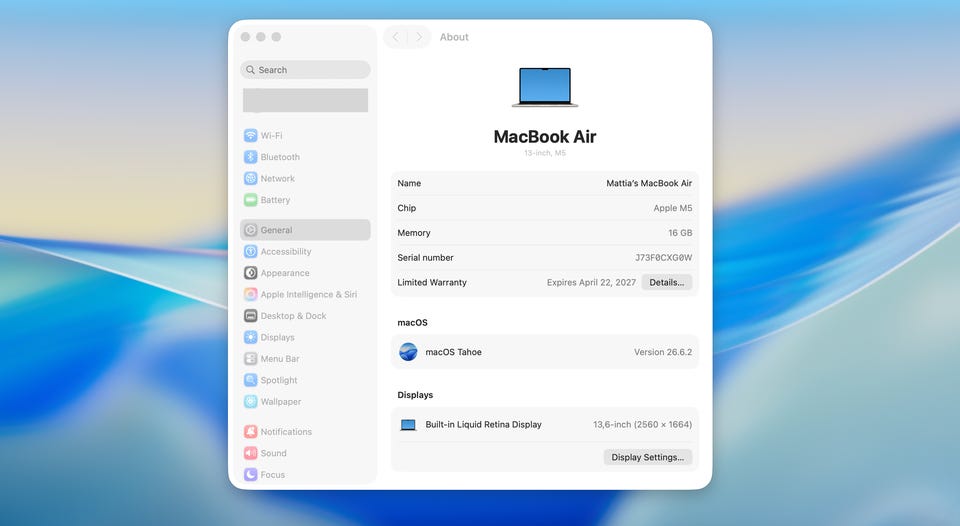Click Version 26.6.2 text

click(x=663, y=352)
